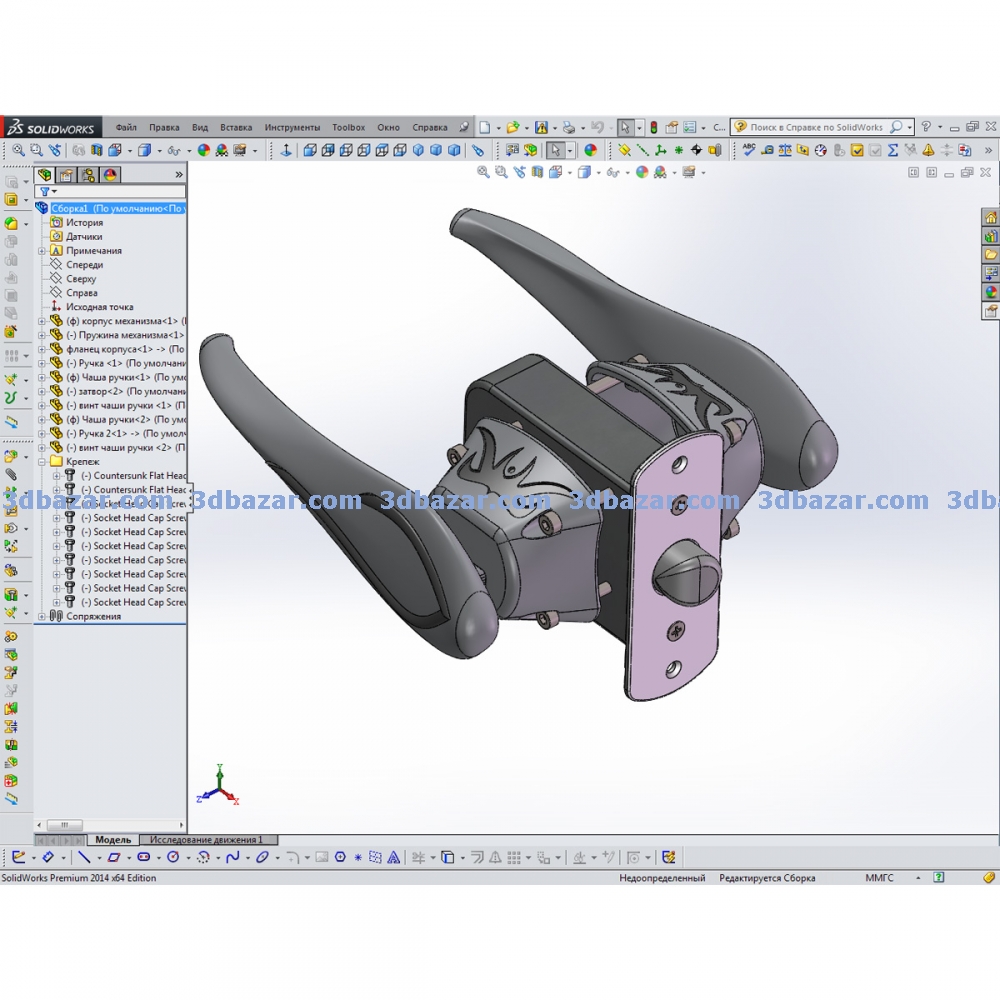Viewport: 1000px width, 1000px height.
Task: Select the Спереди plane in tree
Action: (x=84, y=265)
